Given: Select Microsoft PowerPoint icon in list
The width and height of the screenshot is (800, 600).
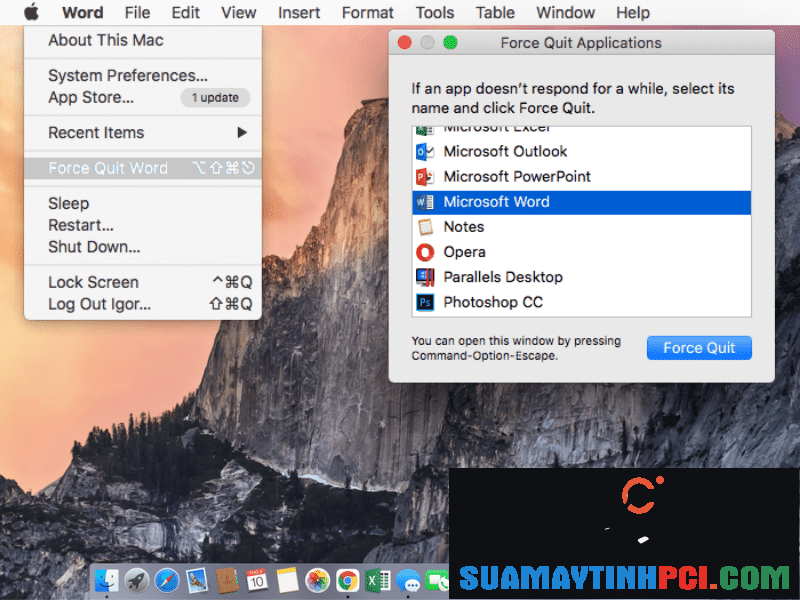Looking at the screenshot, I should [425, 177].
